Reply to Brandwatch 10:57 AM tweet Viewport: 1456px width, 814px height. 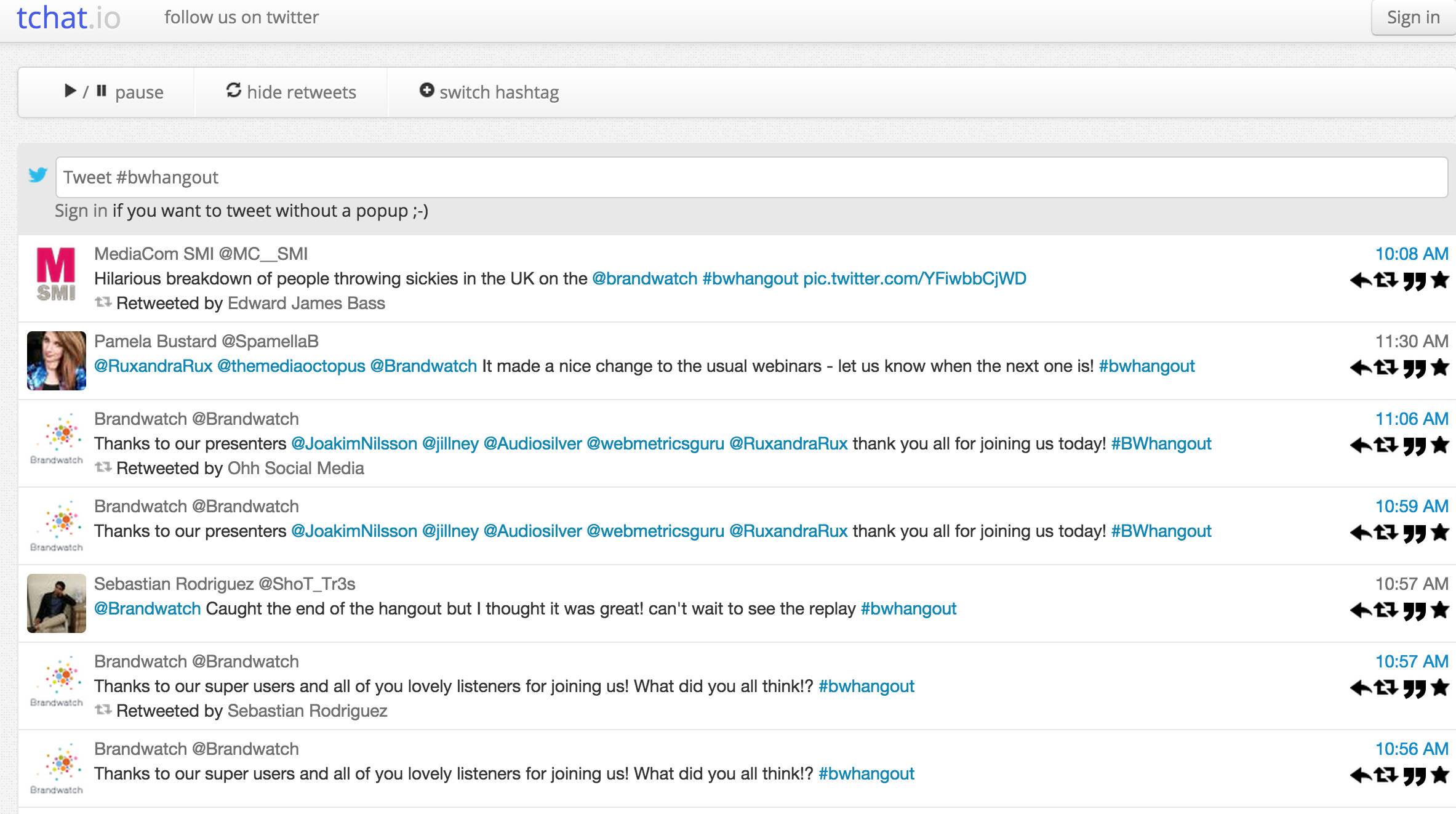(1361, 688)
